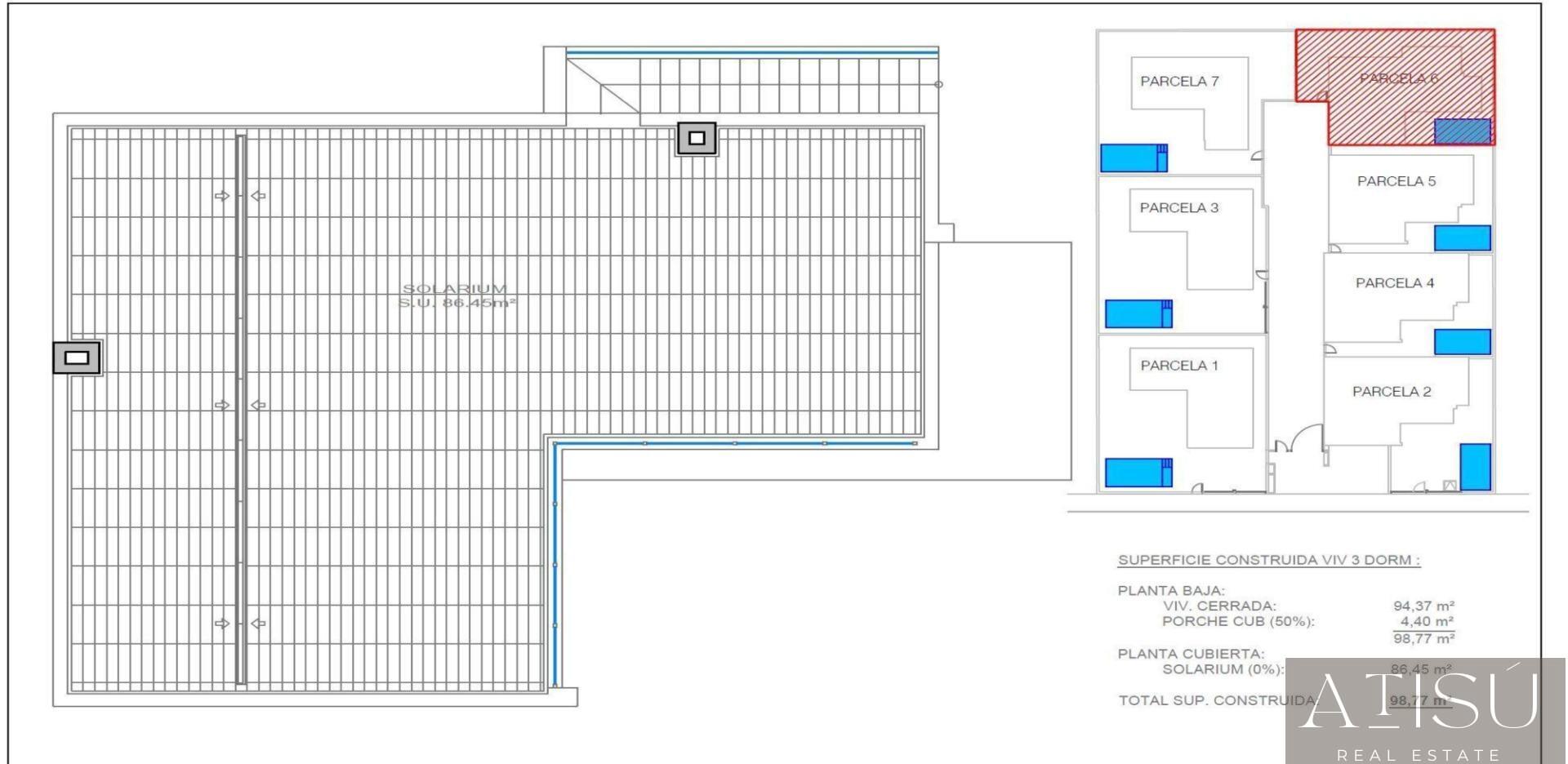
Task: Click the "SUPERFICIE CONSTRUIDA VIV 3 DORM" heading
Action: pos(1268,561)
